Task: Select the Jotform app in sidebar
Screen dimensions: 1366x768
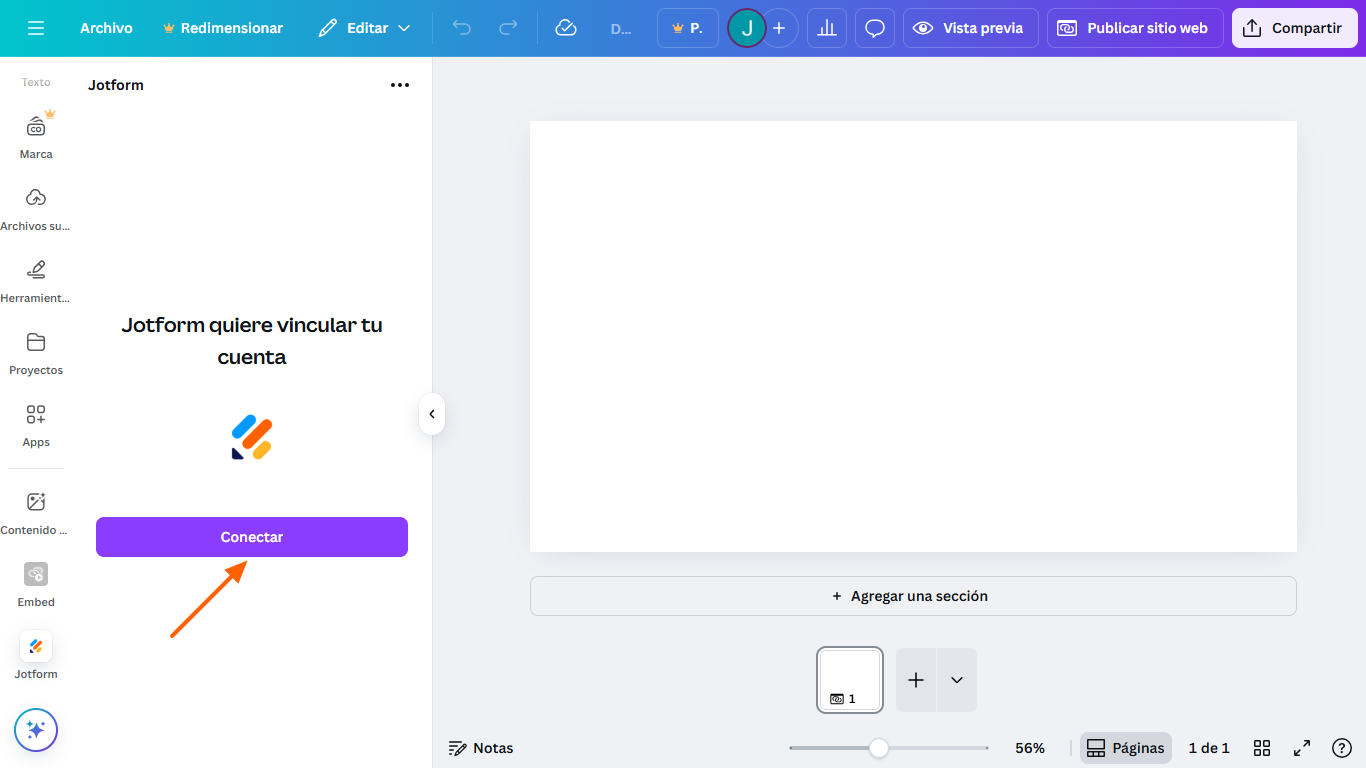Action: click(x=36, y=656)
